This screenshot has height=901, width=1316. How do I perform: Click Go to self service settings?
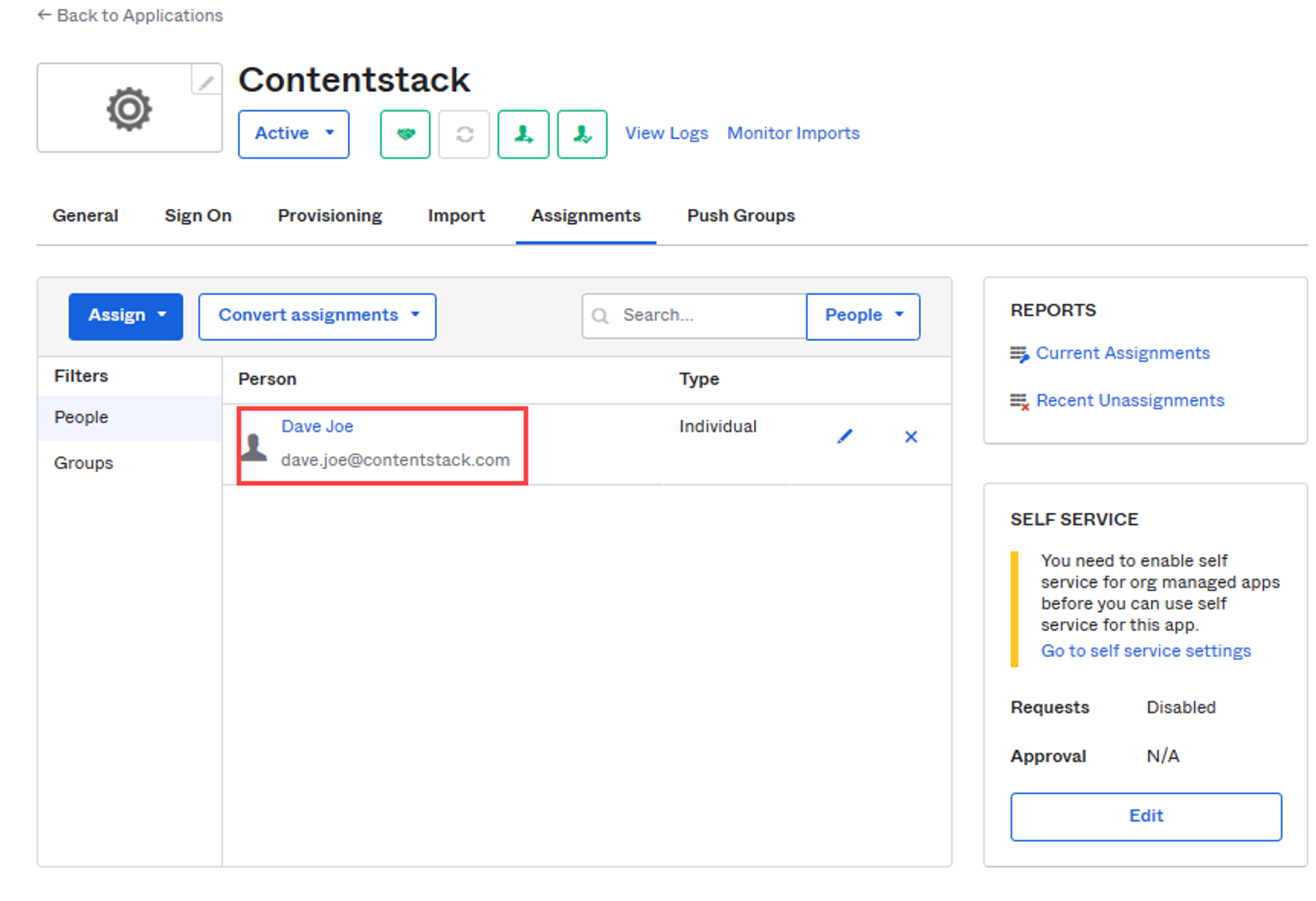click(x=1146, y=651)
